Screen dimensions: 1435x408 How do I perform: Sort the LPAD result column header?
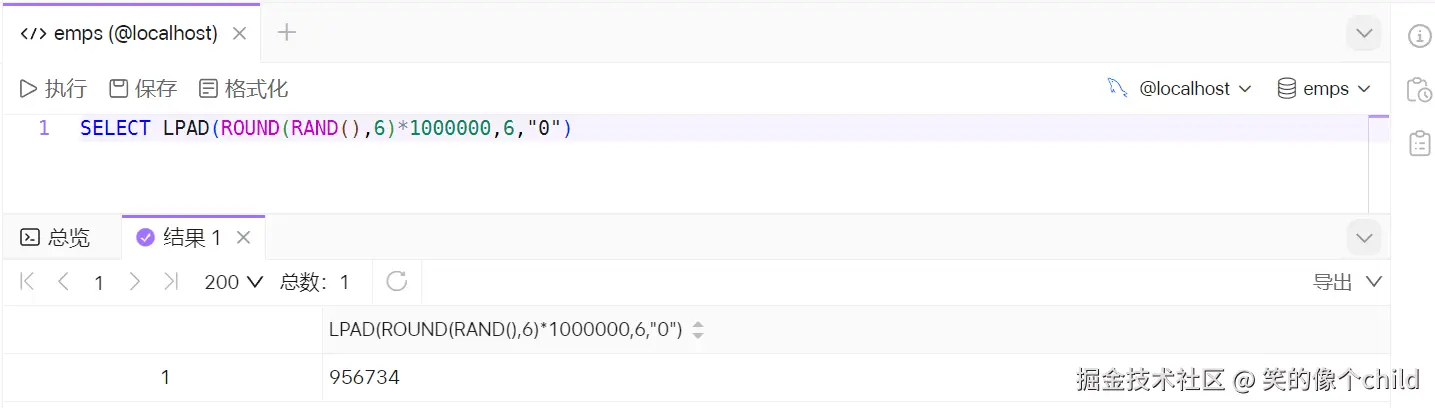(698, 330)
